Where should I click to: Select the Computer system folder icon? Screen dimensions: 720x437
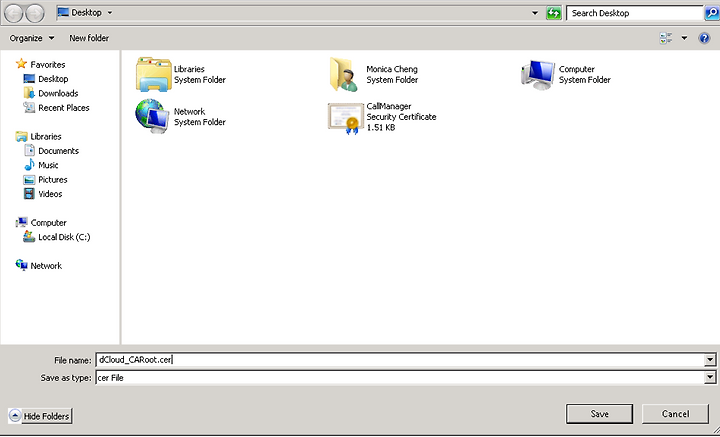(x=537, y=74)
